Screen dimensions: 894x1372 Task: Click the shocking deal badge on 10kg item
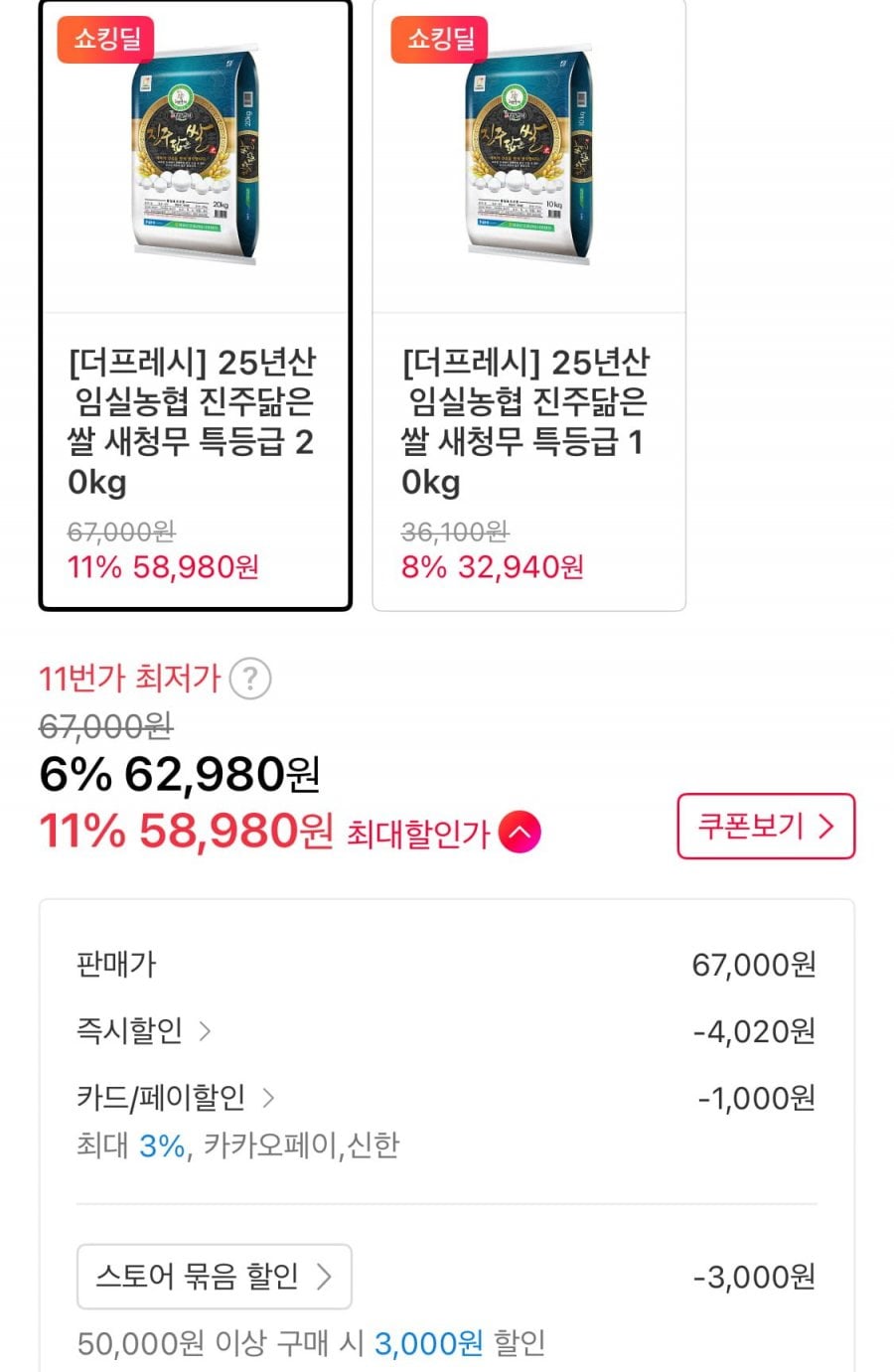440,40
